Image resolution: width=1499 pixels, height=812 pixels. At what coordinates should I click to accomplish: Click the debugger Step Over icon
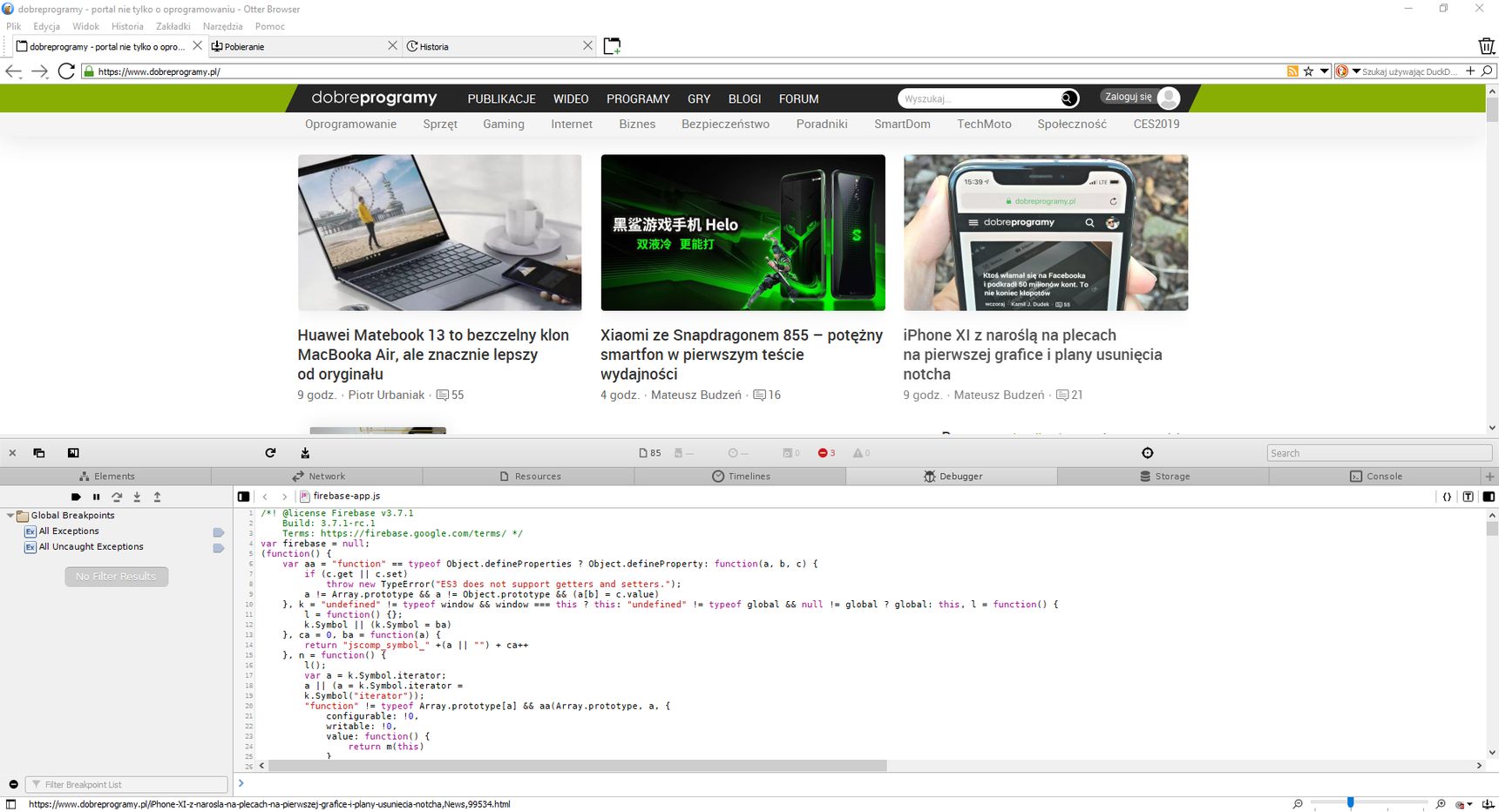117,497
